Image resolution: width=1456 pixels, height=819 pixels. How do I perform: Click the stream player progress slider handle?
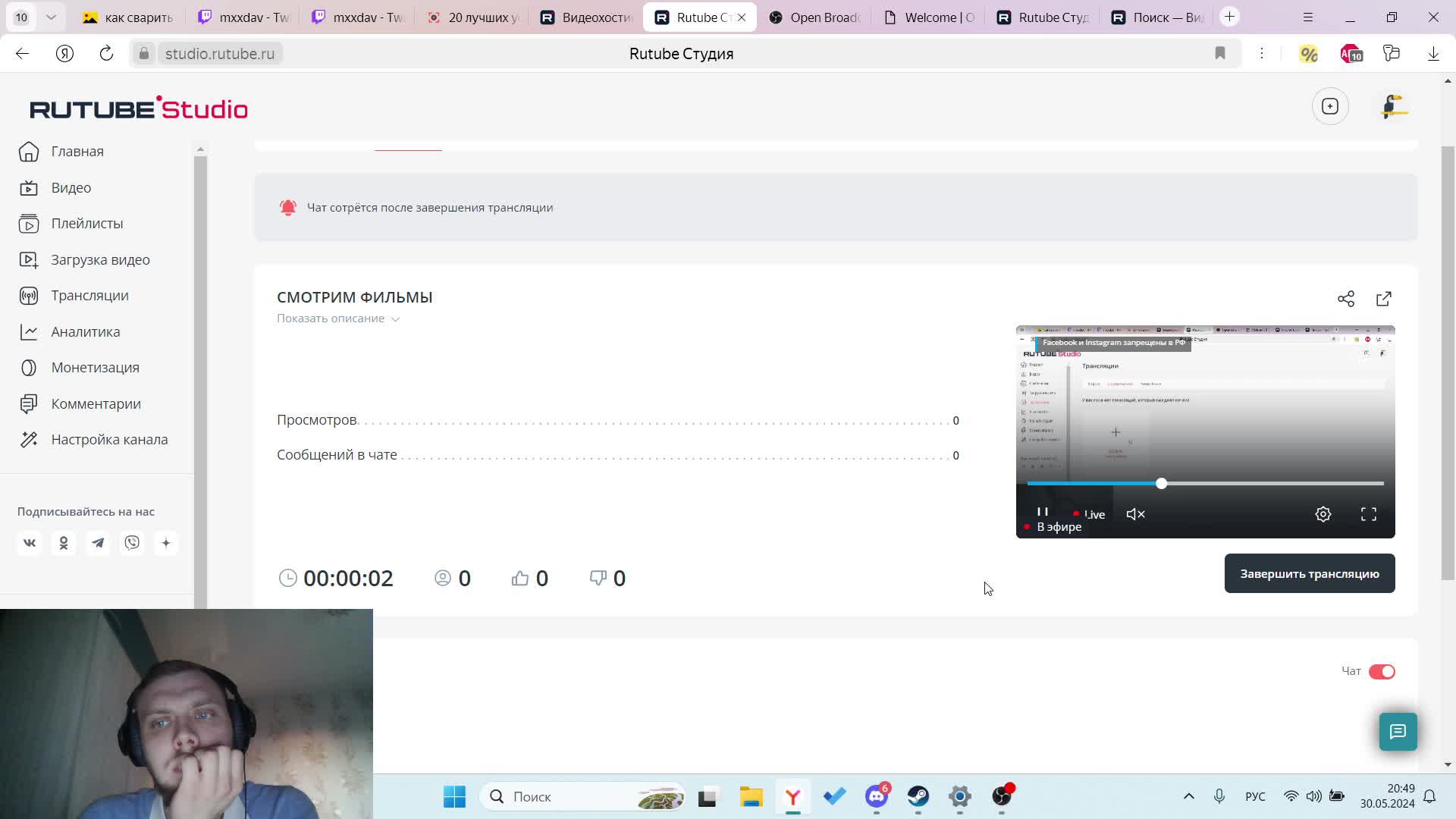[x=1161, y=483]
